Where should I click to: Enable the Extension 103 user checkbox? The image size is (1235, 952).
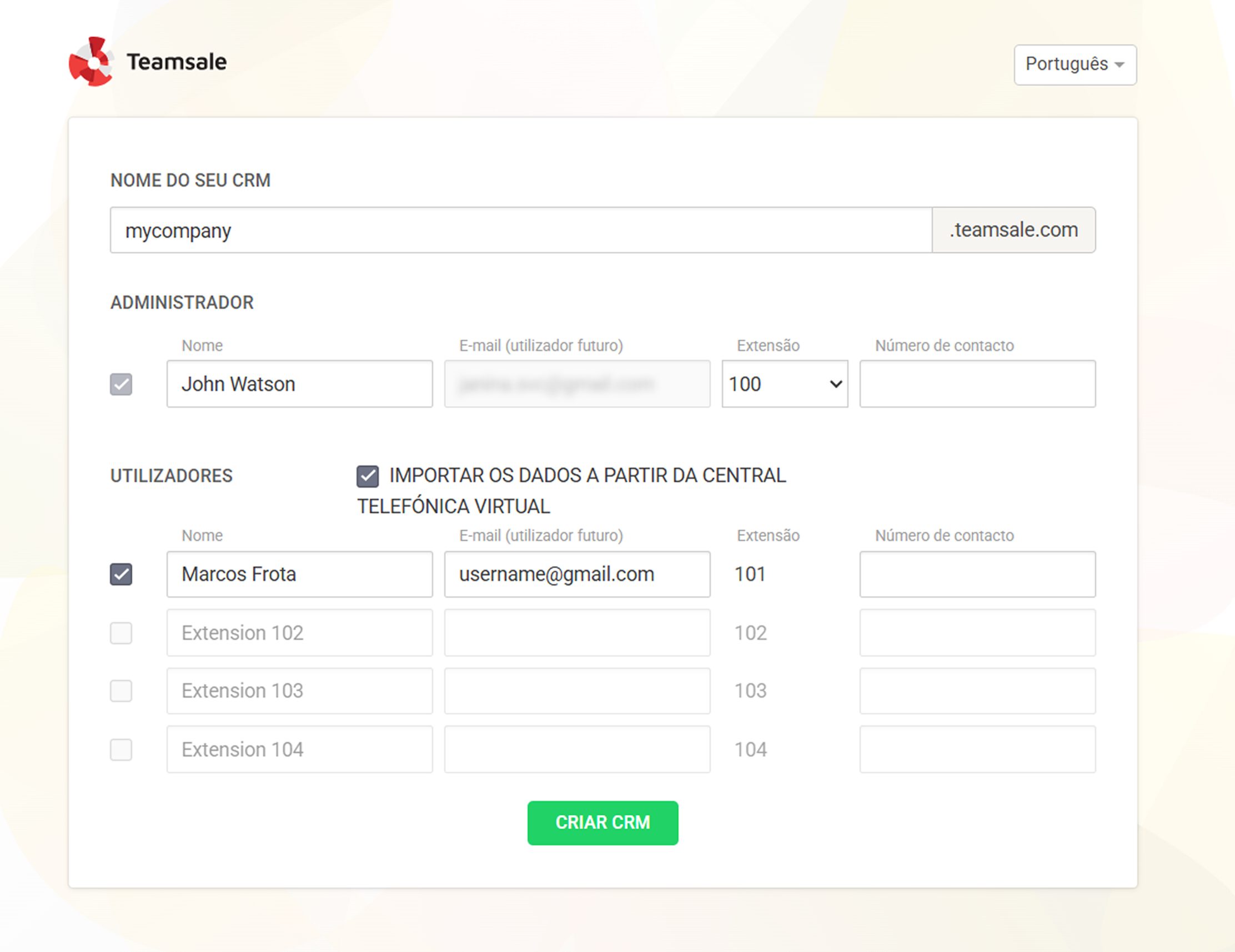[x=121, y=690]
